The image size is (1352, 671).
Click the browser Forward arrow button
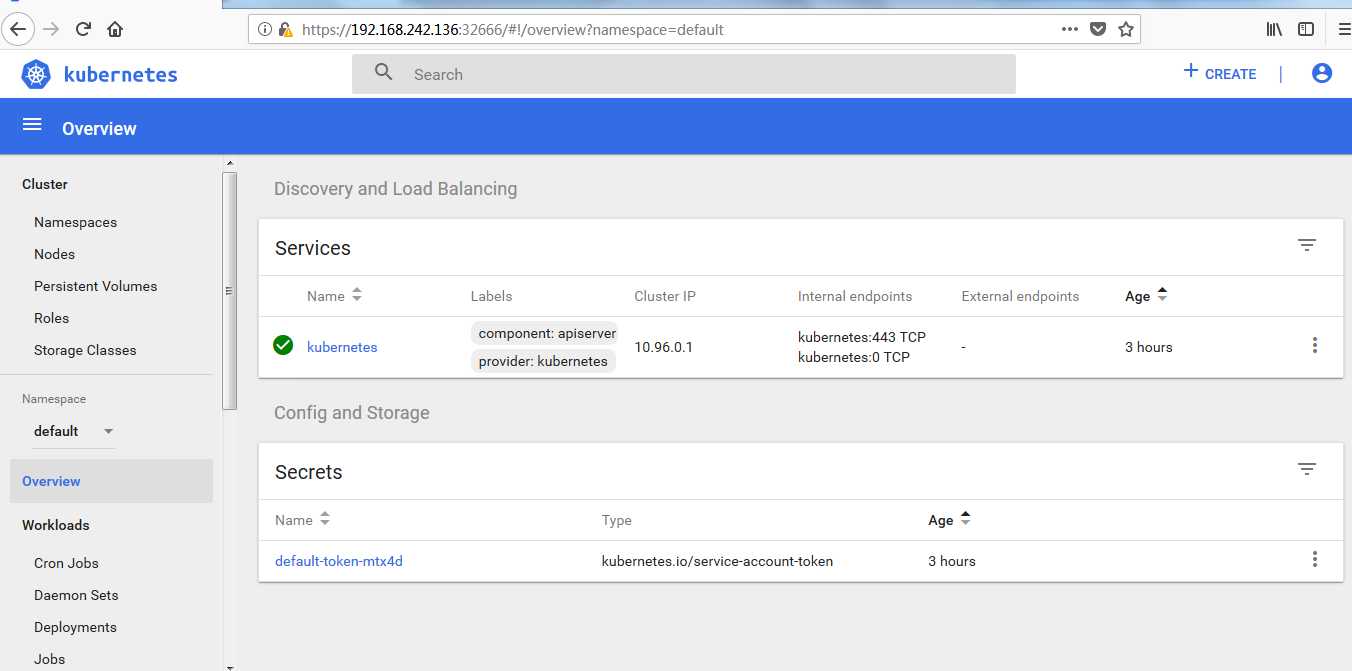(52, 29)
